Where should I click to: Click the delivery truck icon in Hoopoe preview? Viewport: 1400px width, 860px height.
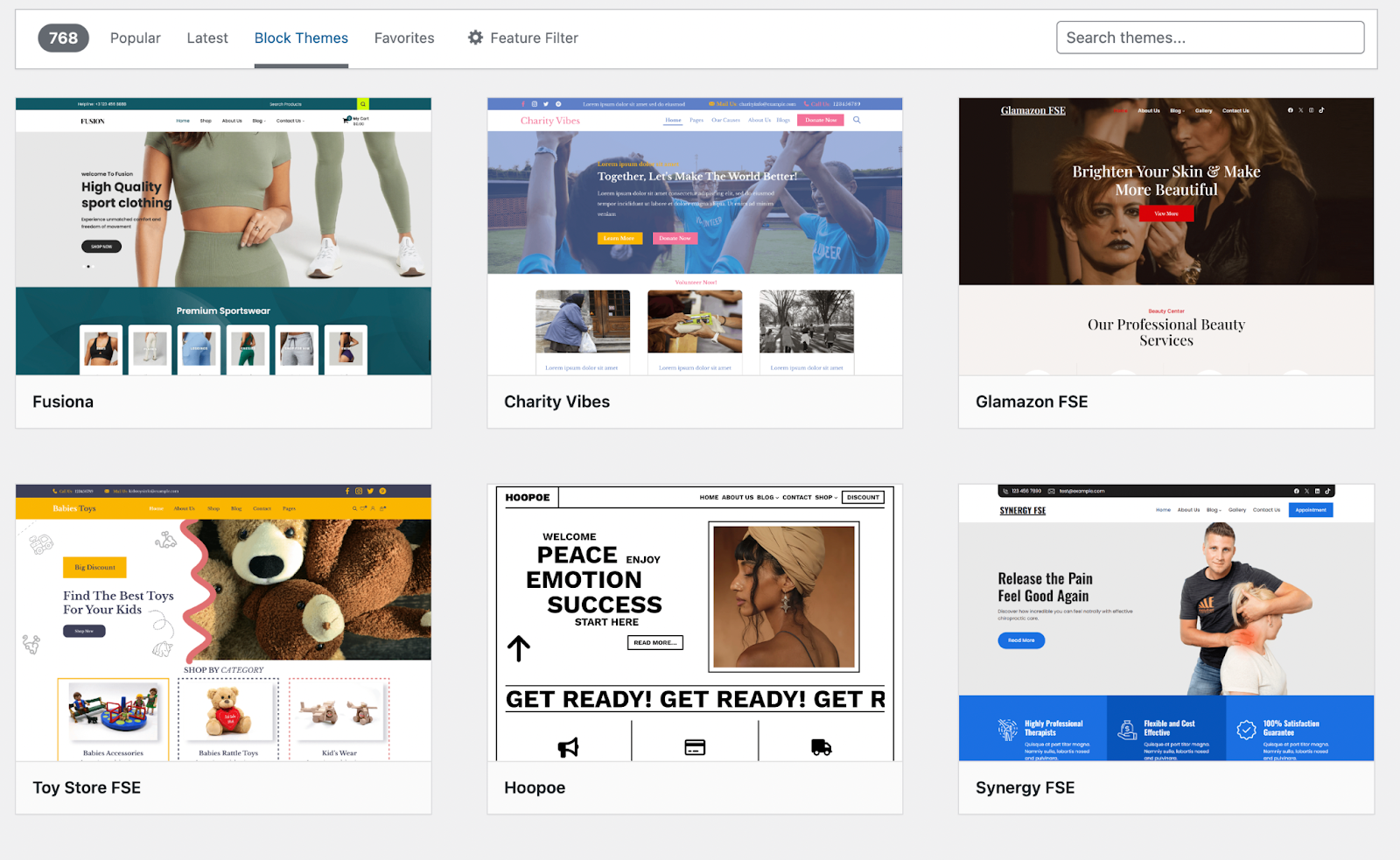820,748
